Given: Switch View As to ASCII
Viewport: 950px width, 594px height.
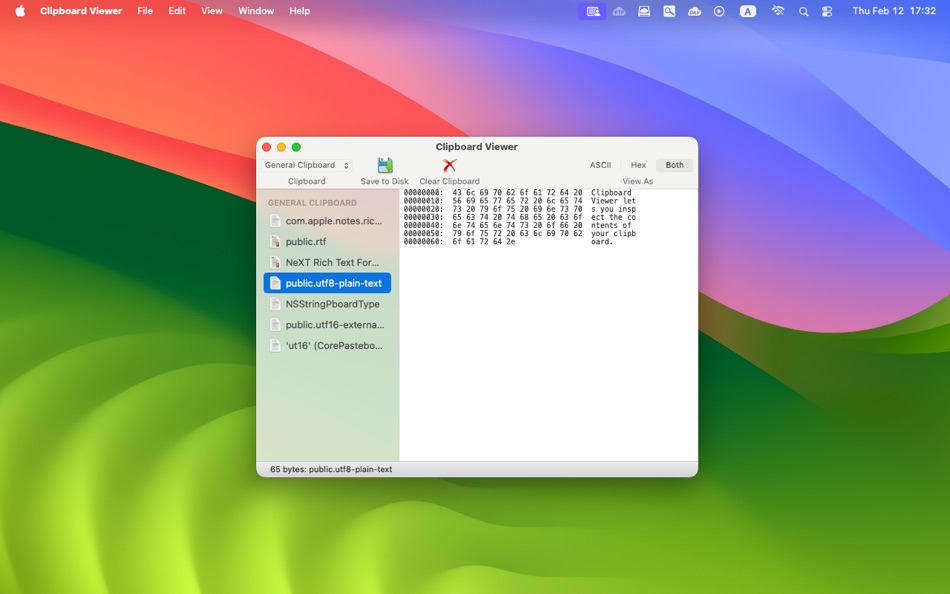Looking at the screenshot, I should tap(600, 164).
